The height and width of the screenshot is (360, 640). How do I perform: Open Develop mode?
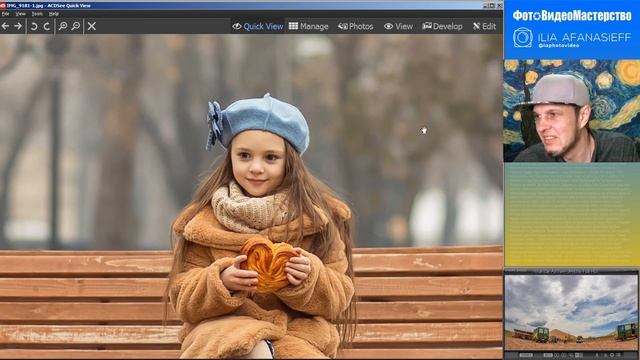[442, 26]
